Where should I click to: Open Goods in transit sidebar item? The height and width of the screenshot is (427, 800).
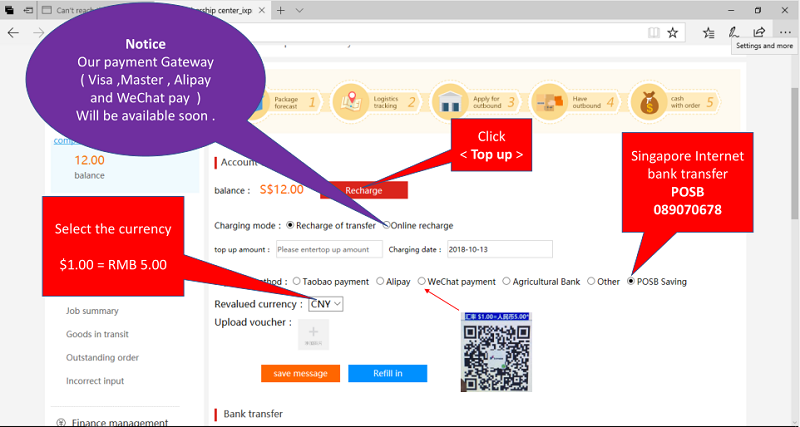coord(97,334)
